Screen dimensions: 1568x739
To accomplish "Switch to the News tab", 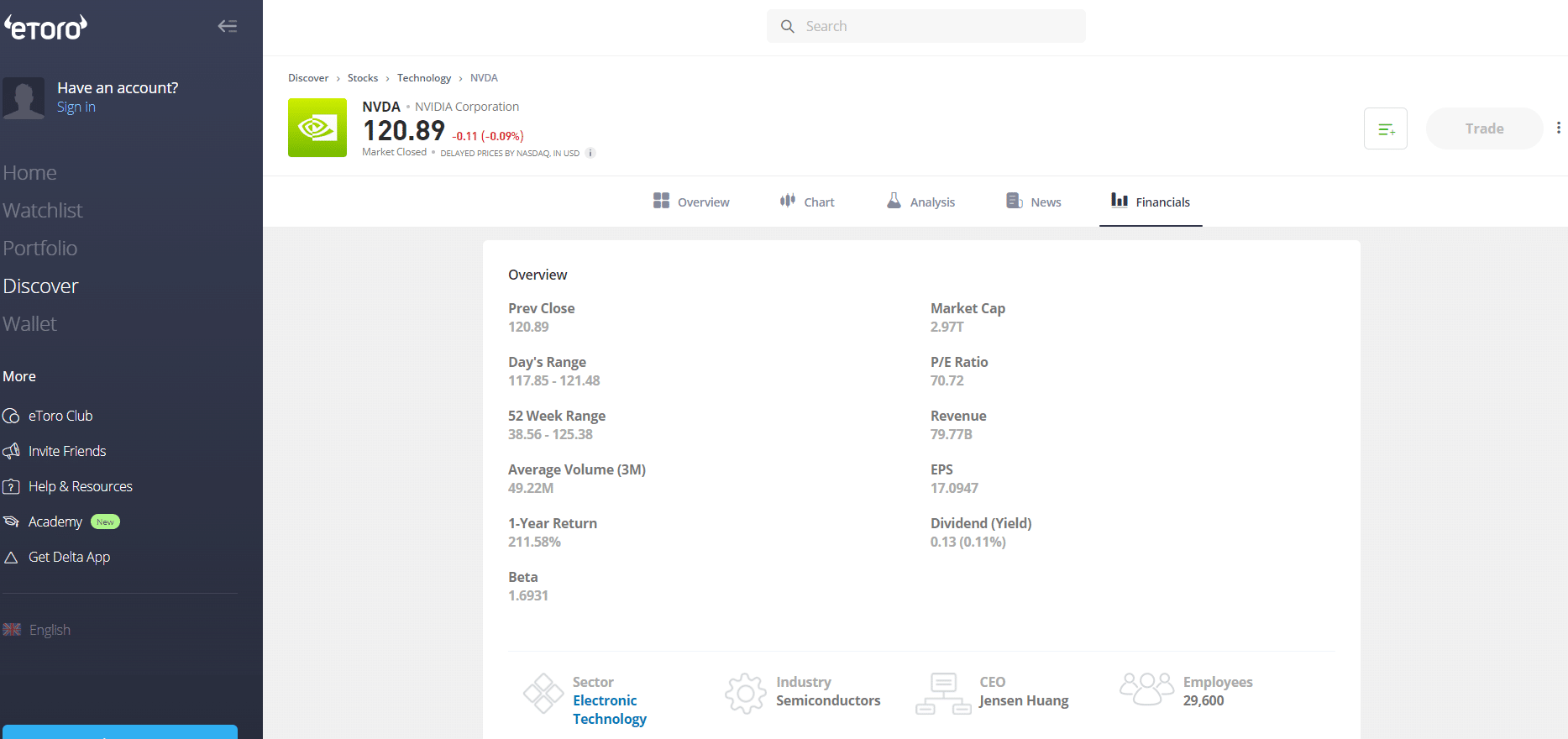I will pos(1034,202).
